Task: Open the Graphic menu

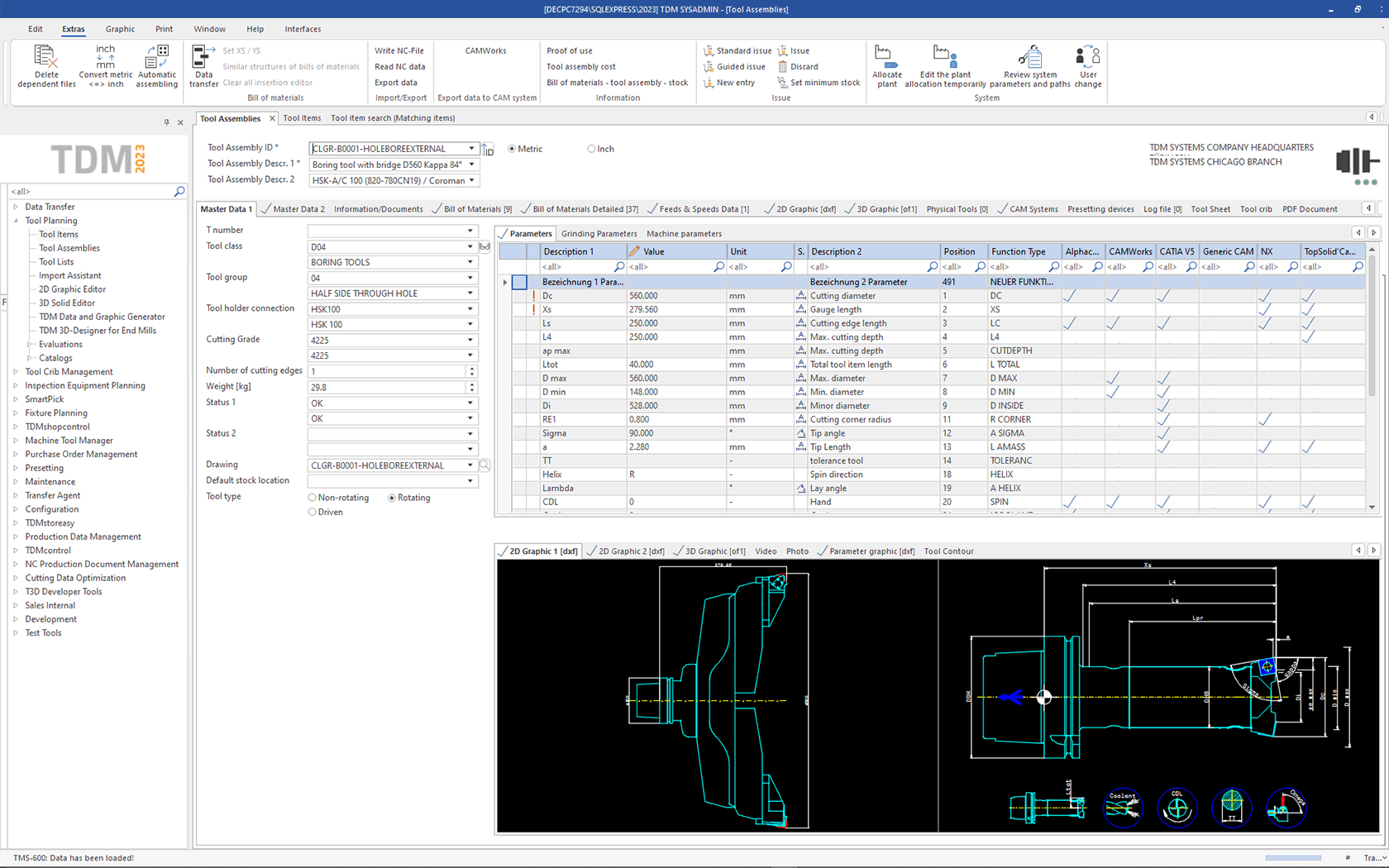Action: pyautogui.click(x=120, y=29)
